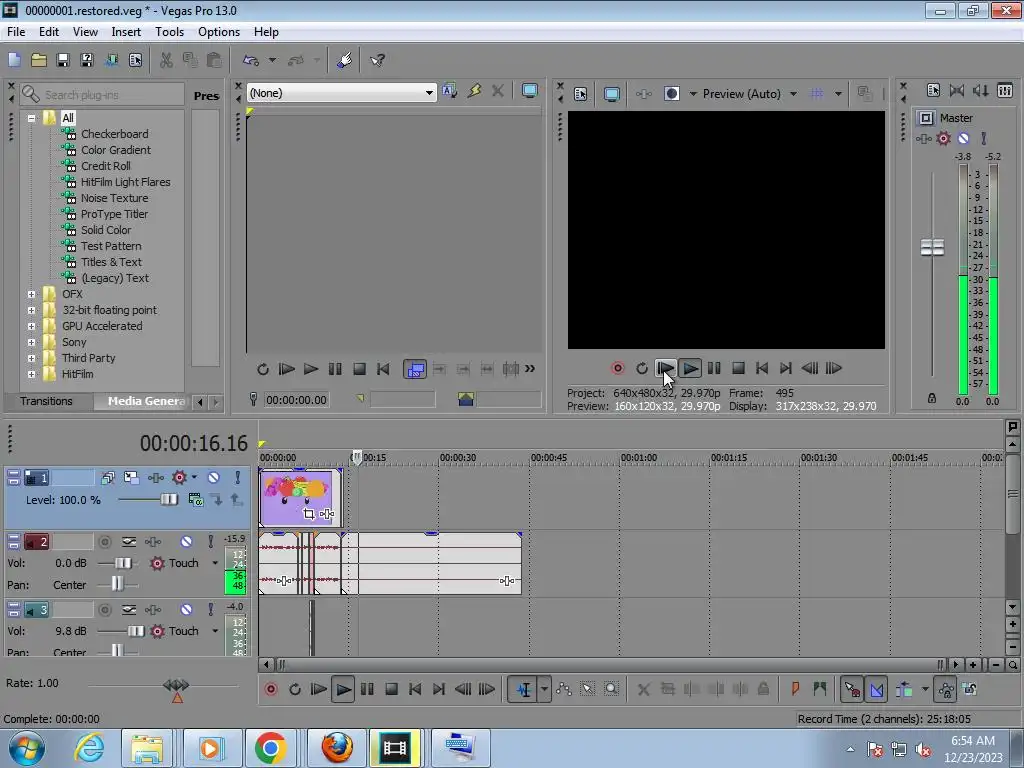Open track 2 Touch automation dropdown
1024x768 pixels.
215,563
